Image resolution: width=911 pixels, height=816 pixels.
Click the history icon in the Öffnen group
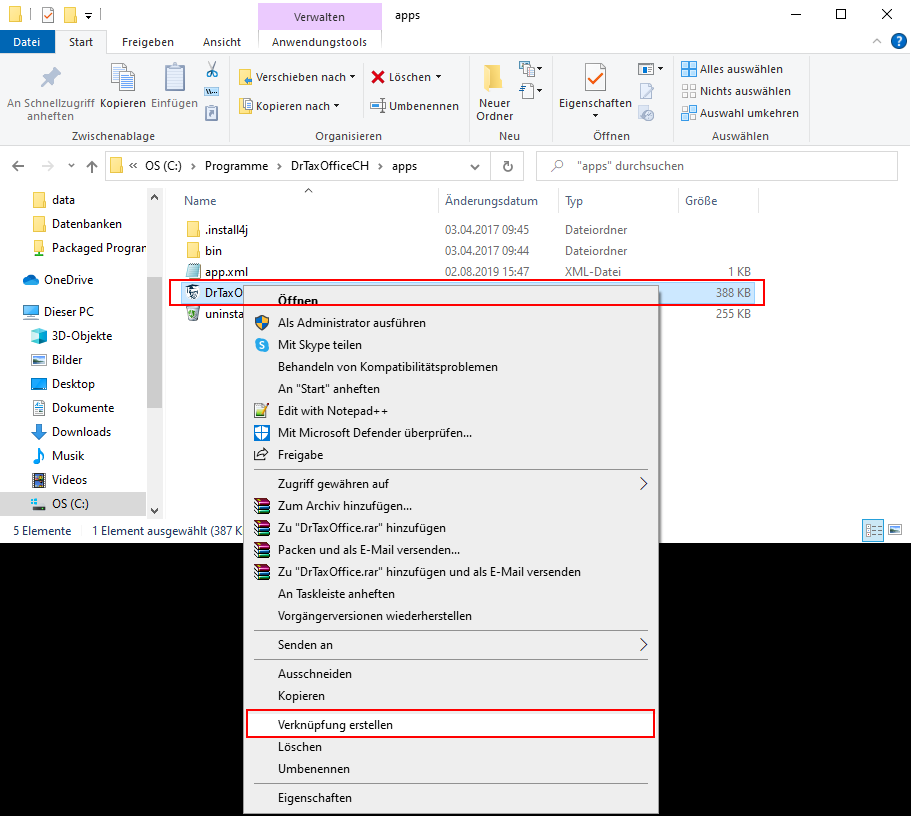tap(646, 114)
